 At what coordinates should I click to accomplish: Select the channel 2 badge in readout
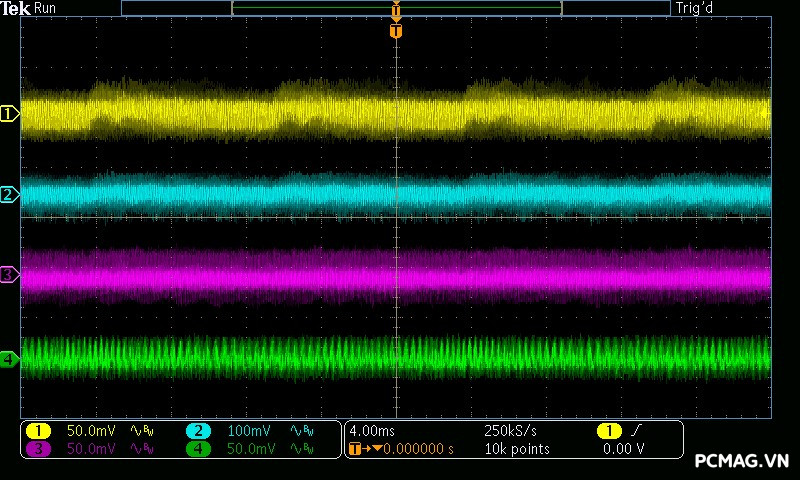(x=198, y=430)
